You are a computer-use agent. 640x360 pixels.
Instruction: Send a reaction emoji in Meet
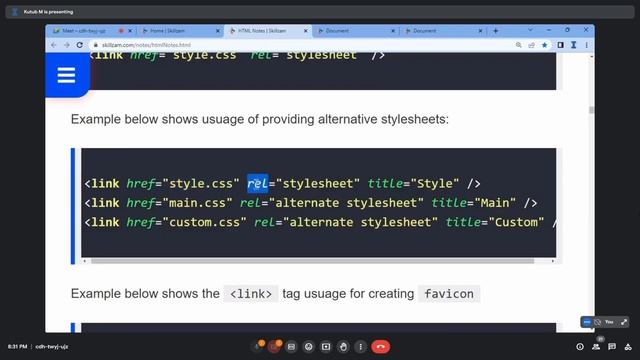click(x=309, y=347)
